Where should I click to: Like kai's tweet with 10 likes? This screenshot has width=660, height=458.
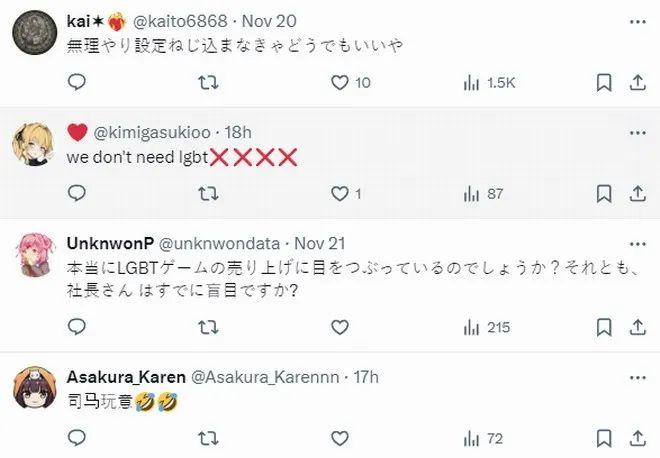point(340,83)
